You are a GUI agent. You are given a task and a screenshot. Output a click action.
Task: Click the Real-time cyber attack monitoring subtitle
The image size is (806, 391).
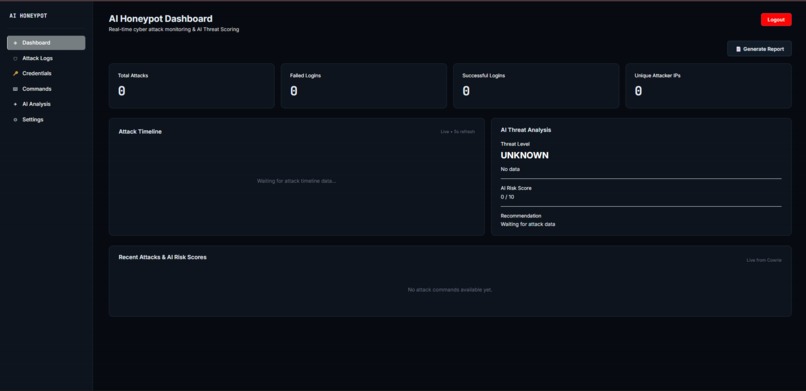pos(174,30)
